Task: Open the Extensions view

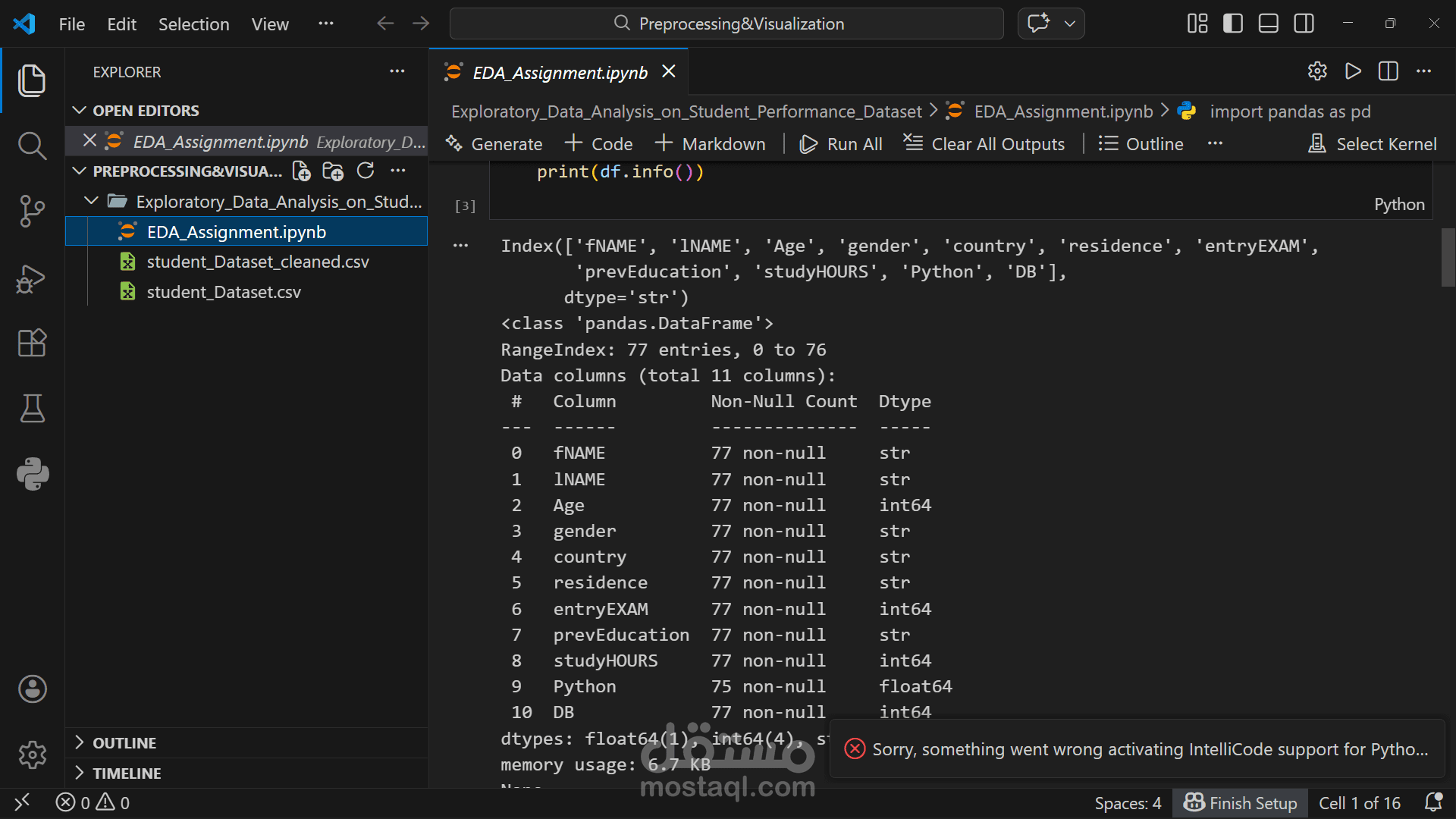Action: point(32,343)
